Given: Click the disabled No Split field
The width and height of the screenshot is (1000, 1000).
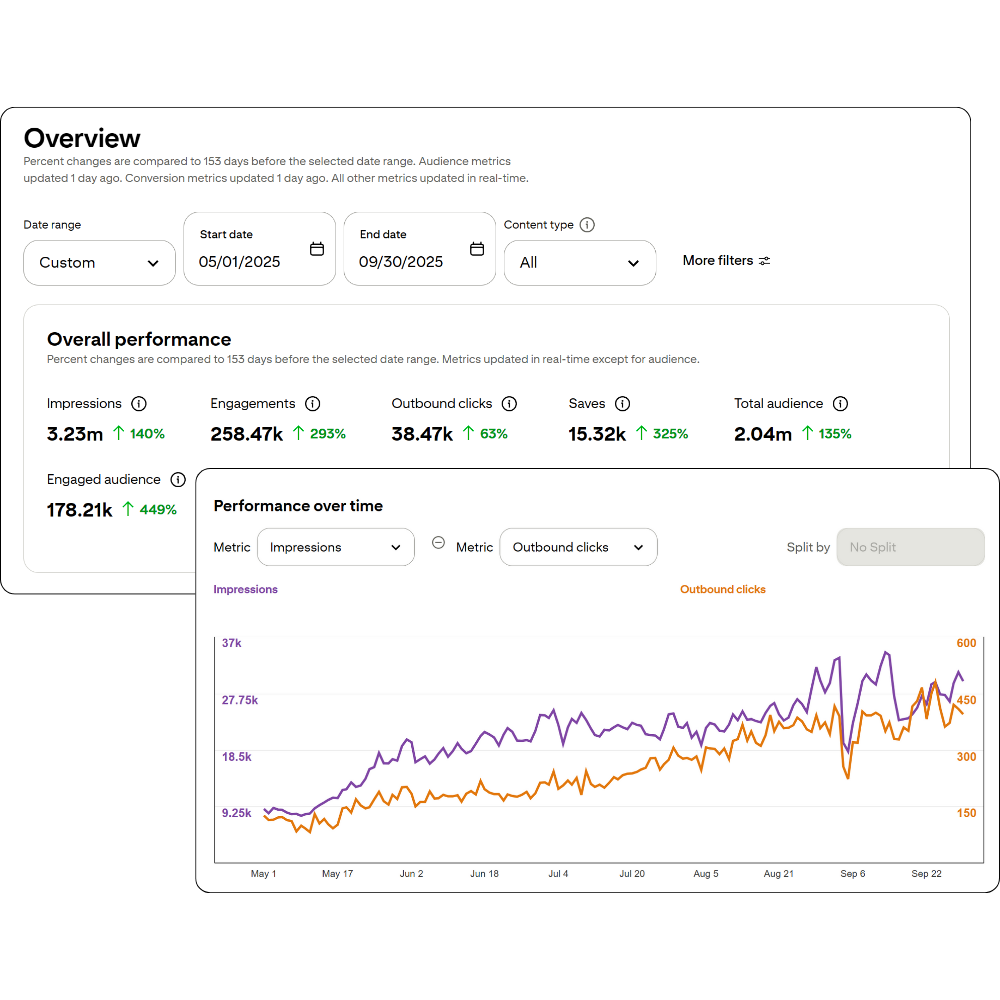Looking at the screenshot, I should (x=910, y=547).
